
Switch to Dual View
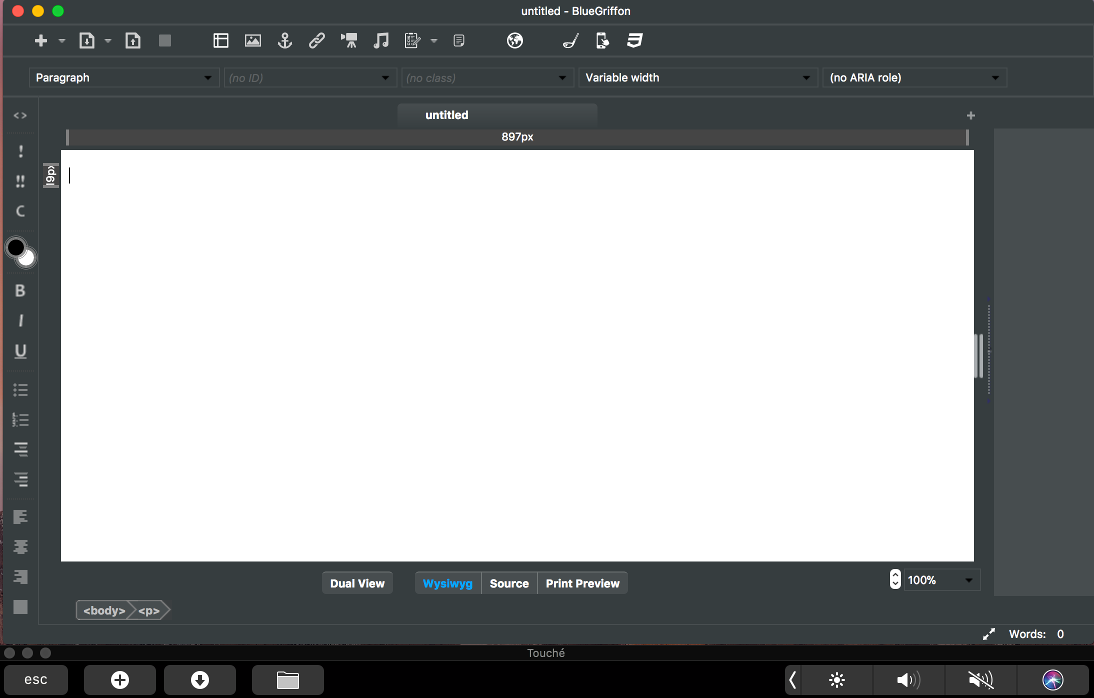(357, 584)
